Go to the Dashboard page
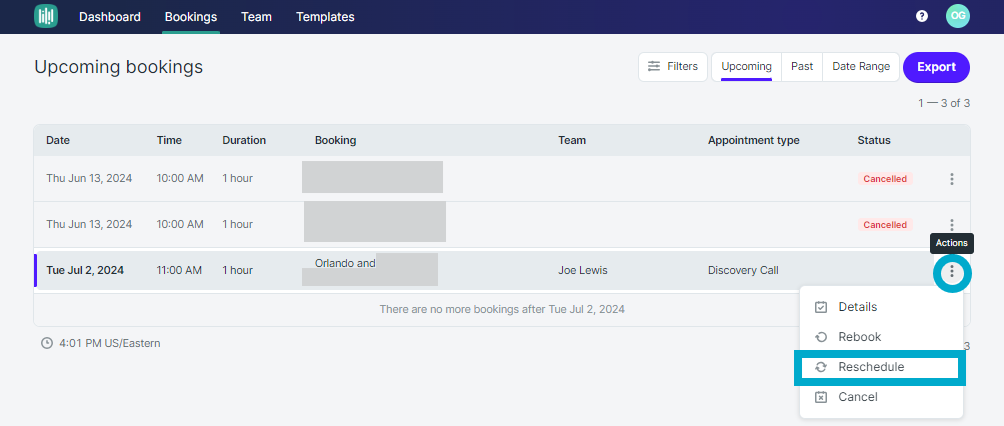 click(110, 17)
